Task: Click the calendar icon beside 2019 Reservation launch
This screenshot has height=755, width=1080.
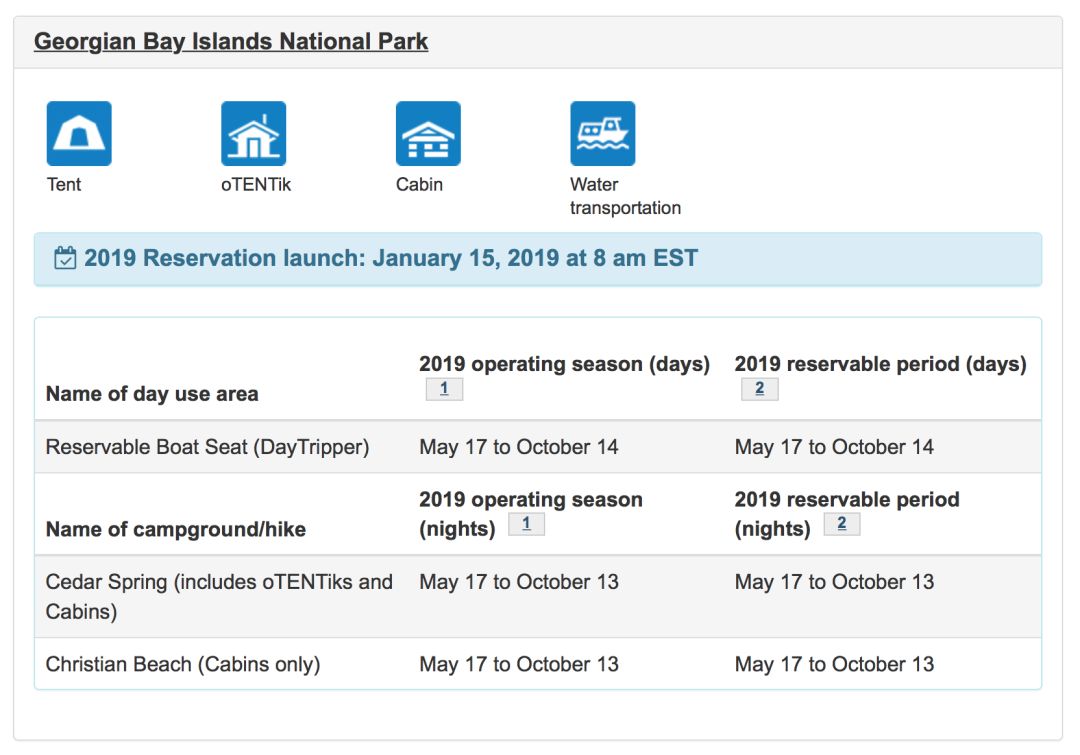Action: (65, 258)
